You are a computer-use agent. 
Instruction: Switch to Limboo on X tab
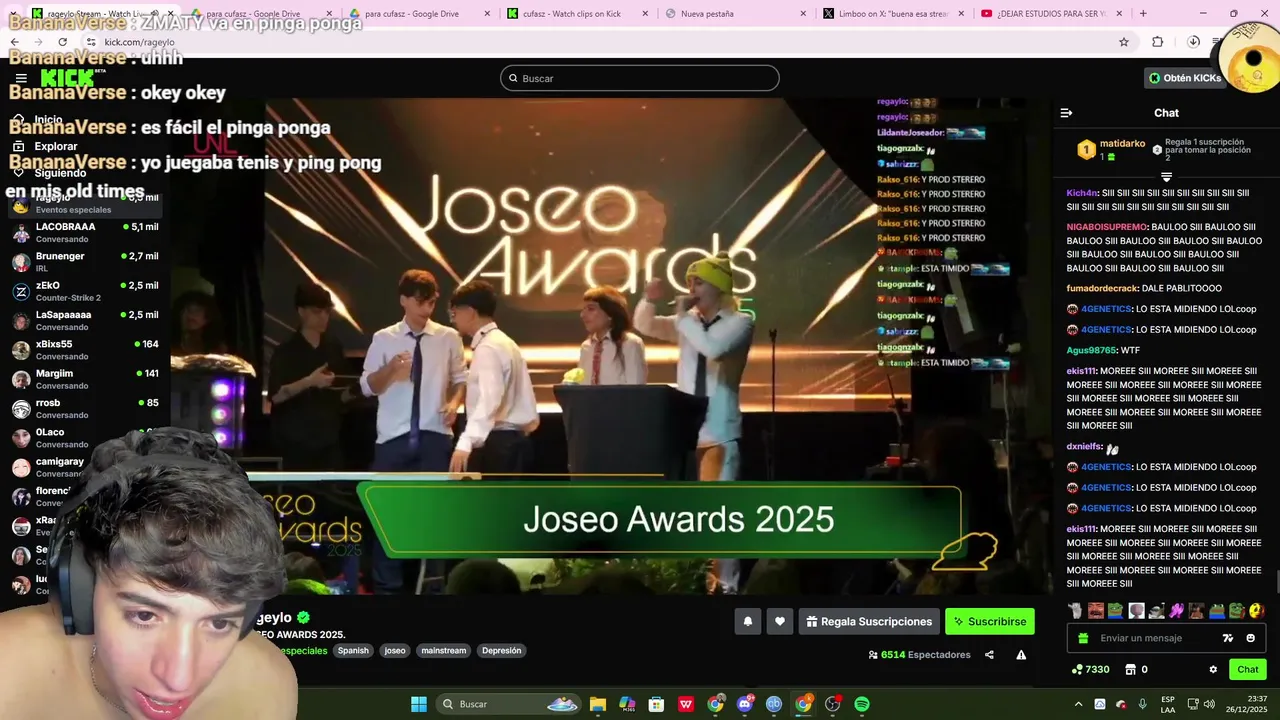(893, 13)
